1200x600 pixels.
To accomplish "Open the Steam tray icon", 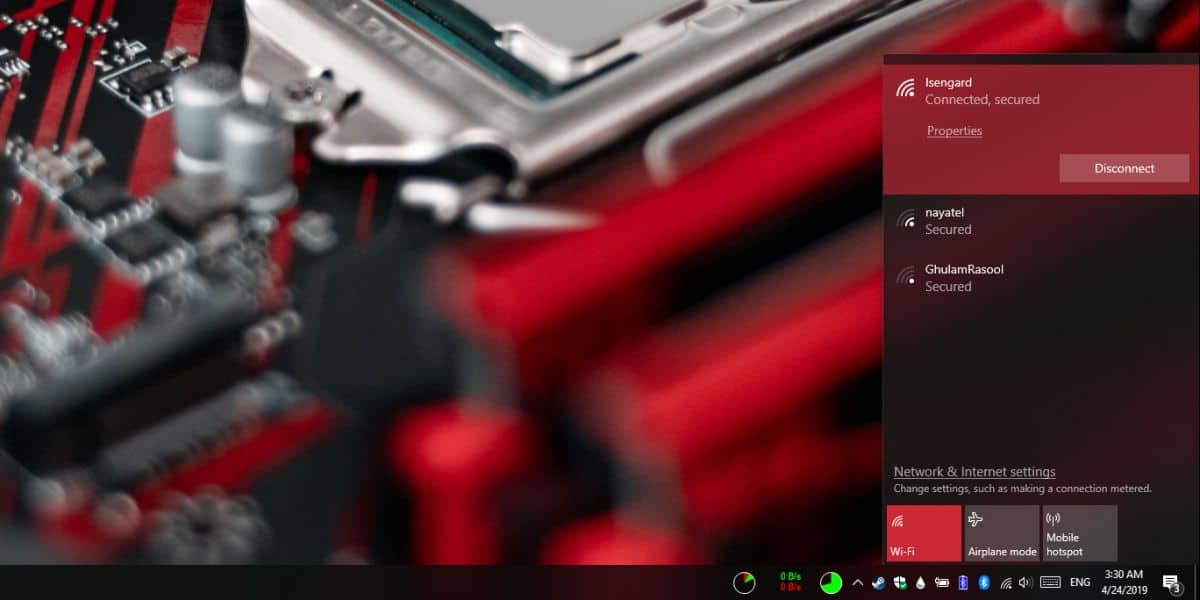I will [x=877, y=581].
